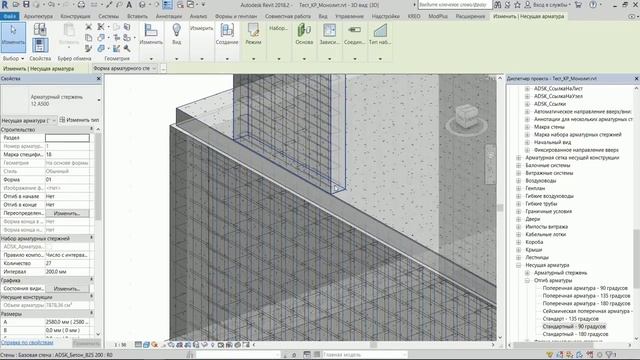Image resolution: width=640 pixels, height=360 pixels.
Task: Click the 3D view horizontal scrollbar
Action: click(x=373, y=345)
